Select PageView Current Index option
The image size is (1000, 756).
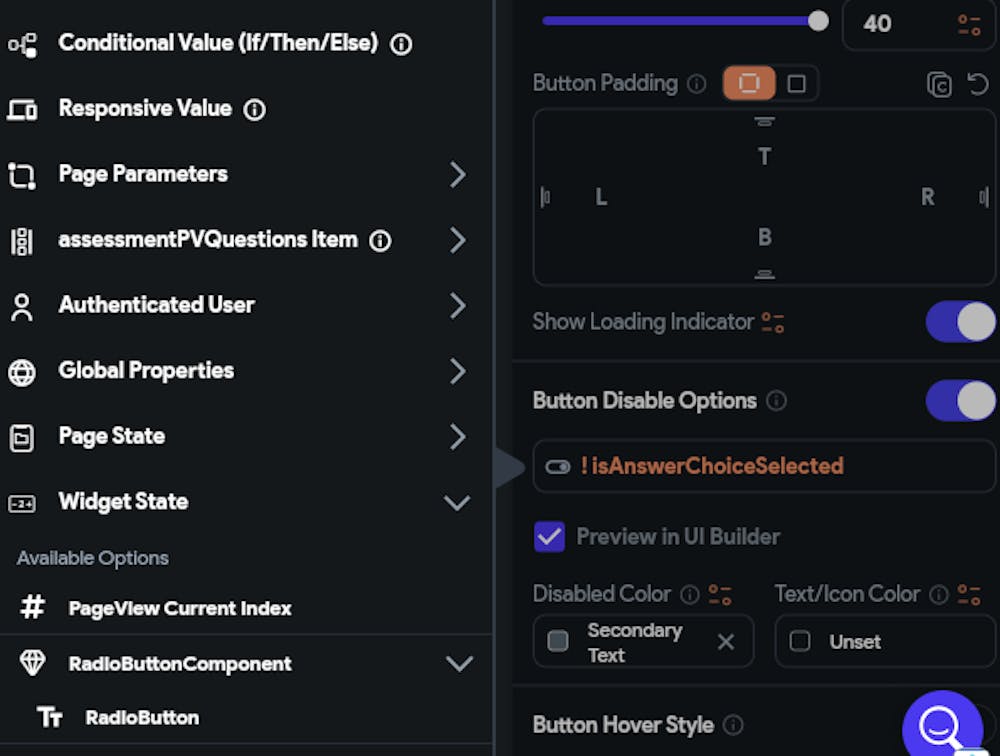[180, 608]
